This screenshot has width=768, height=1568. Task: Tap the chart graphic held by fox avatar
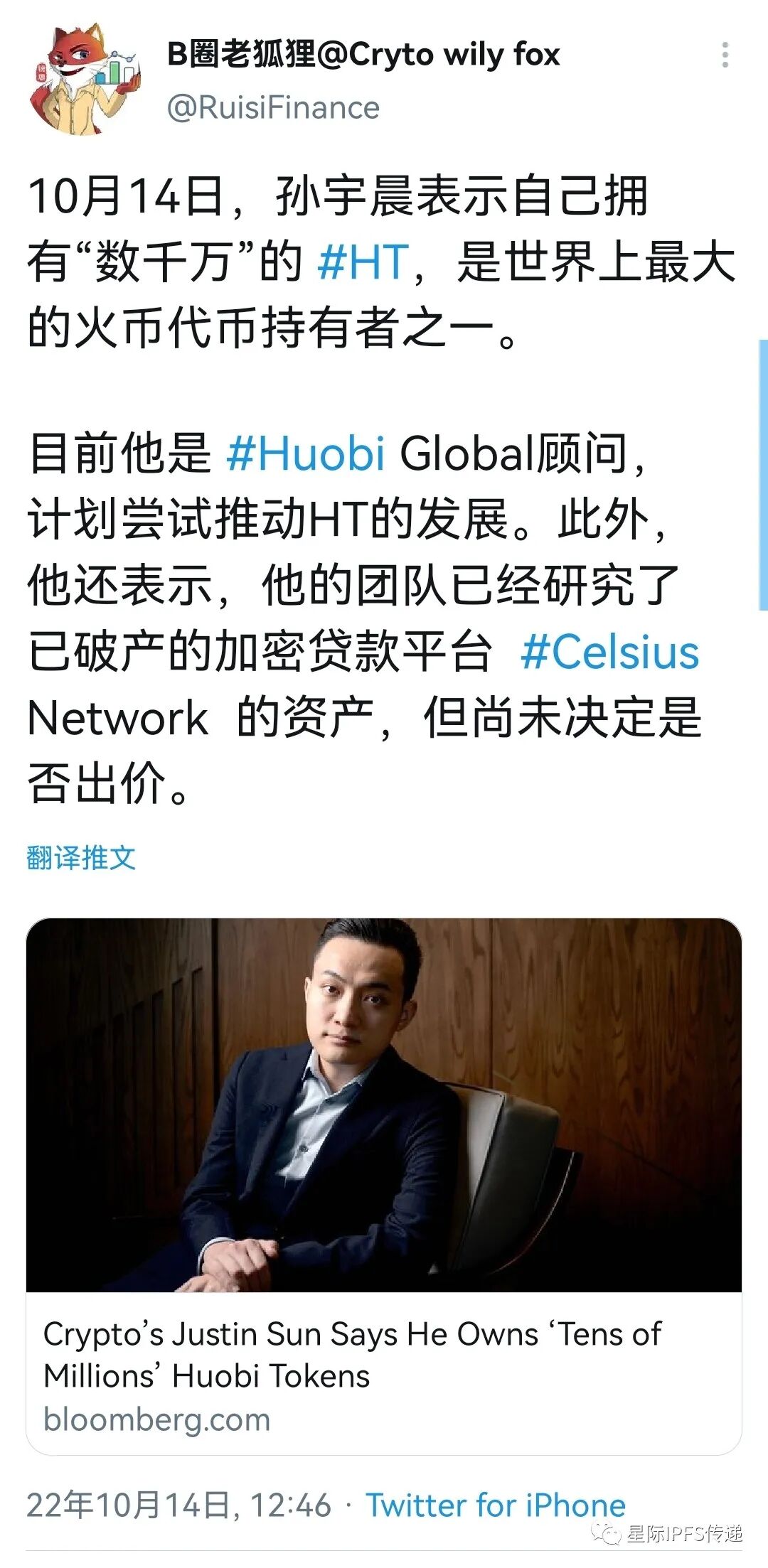(x=116, y=68)
